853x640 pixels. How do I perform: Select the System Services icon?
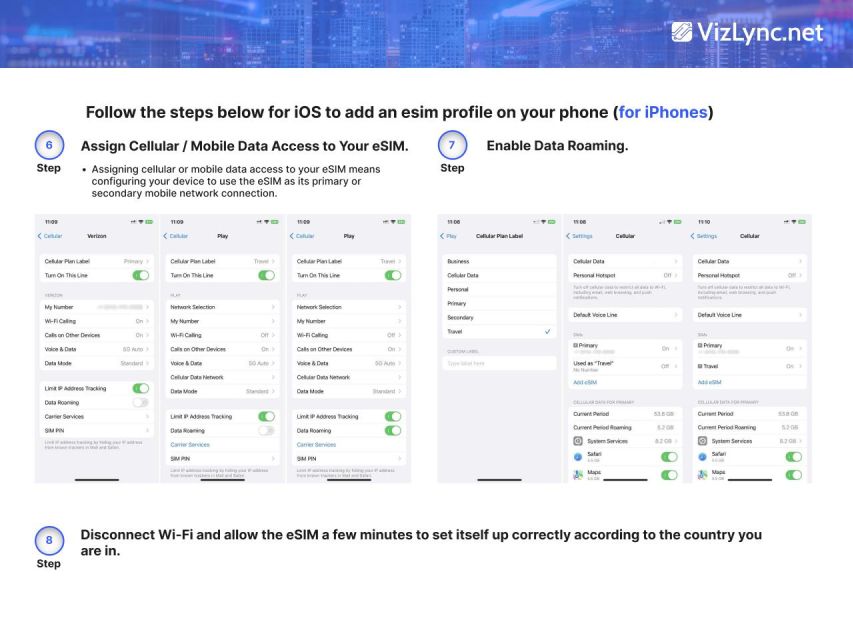576,441
